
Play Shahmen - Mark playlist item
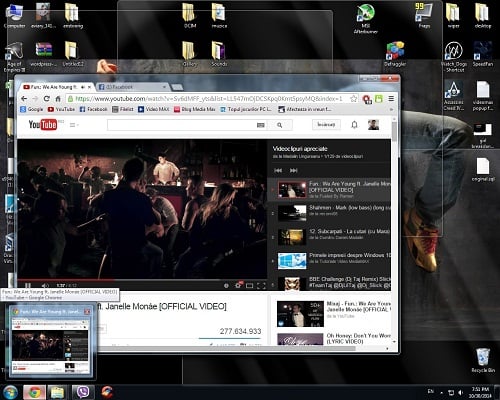[x=329, y=213]
